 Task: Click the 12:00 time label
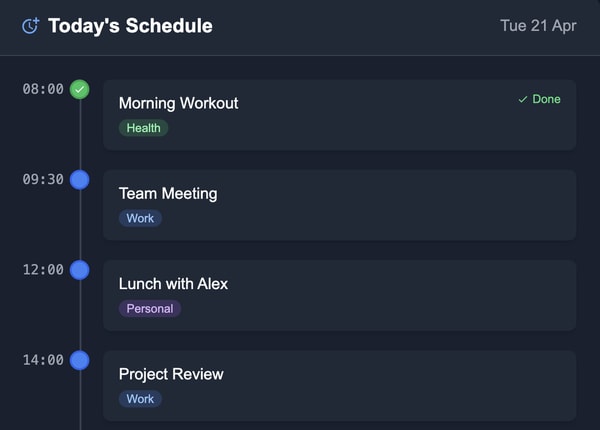43,269
